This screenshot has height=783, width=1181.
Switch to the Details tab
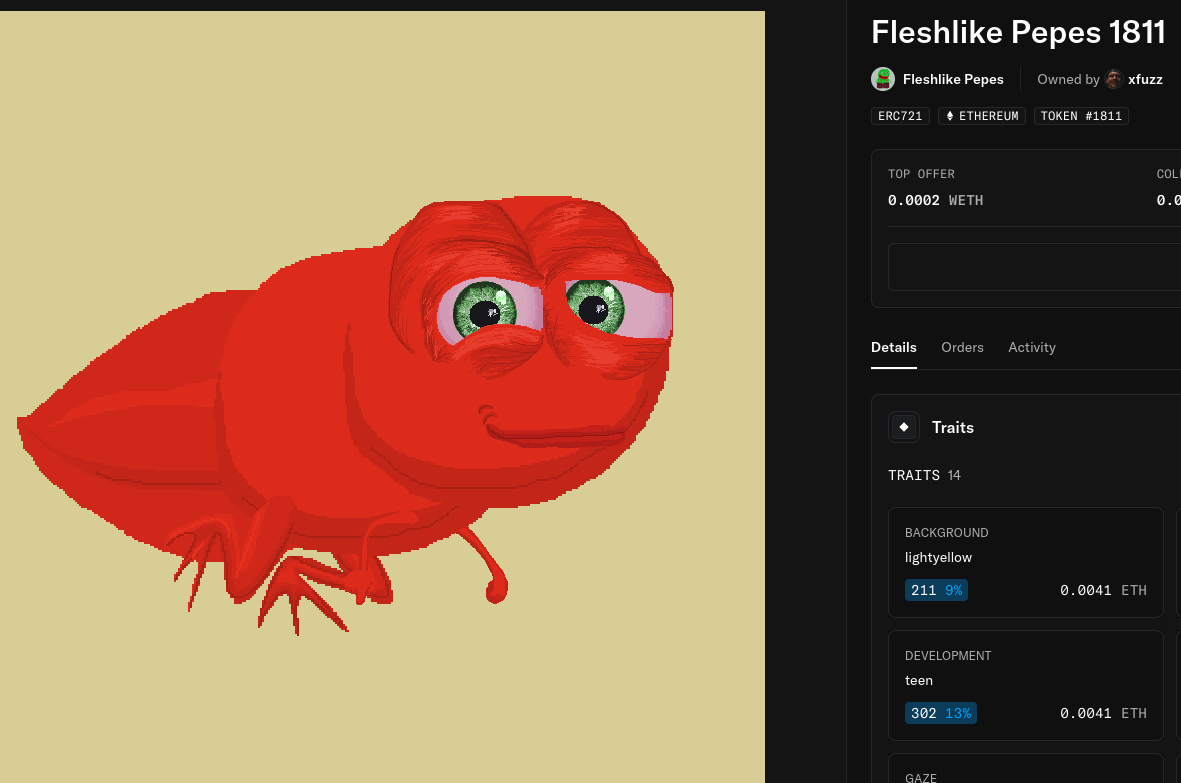[893, 348]
